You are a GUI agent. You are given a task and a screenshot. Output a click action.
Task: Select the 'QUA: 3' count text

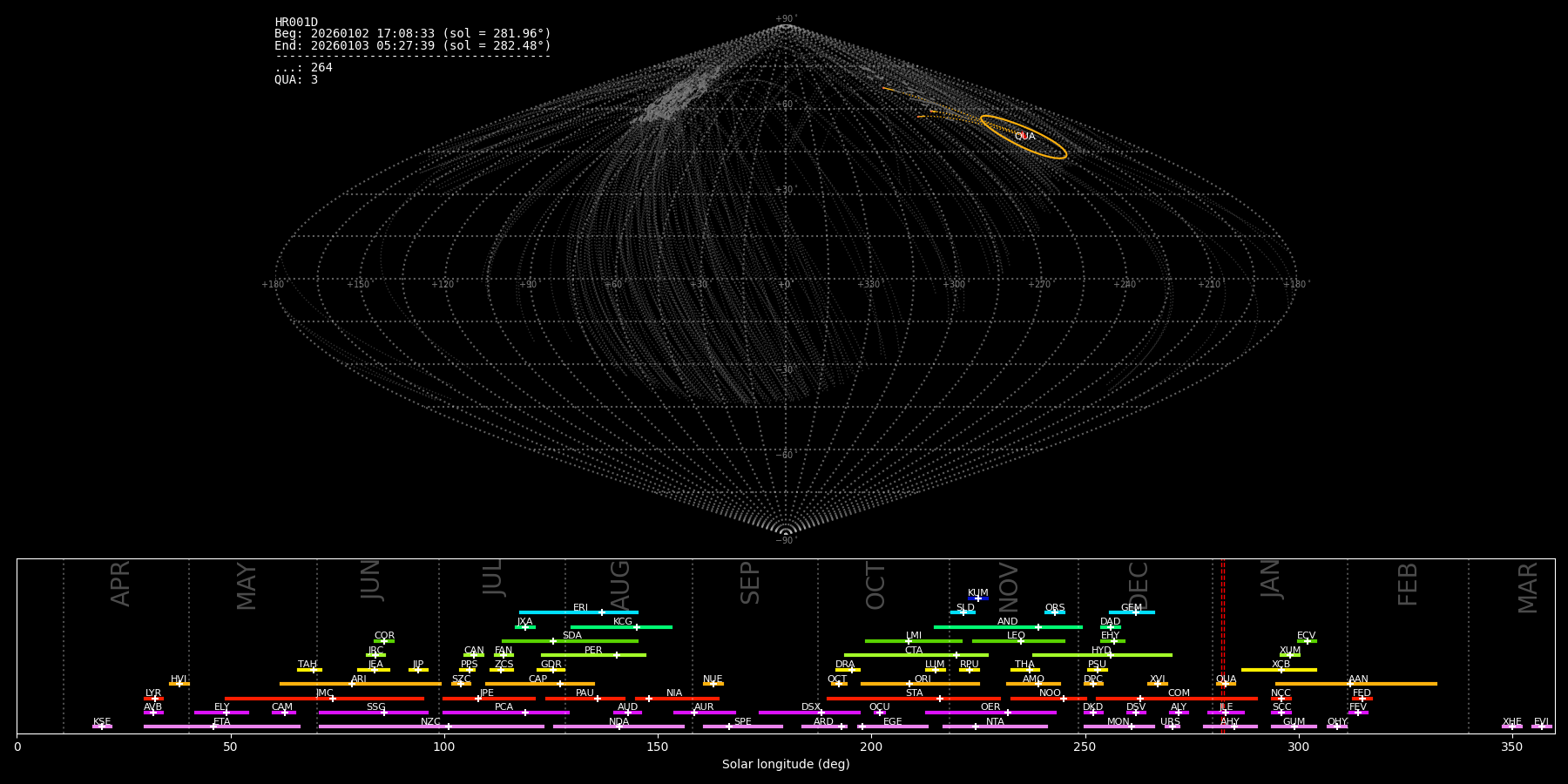click(296, 79)
